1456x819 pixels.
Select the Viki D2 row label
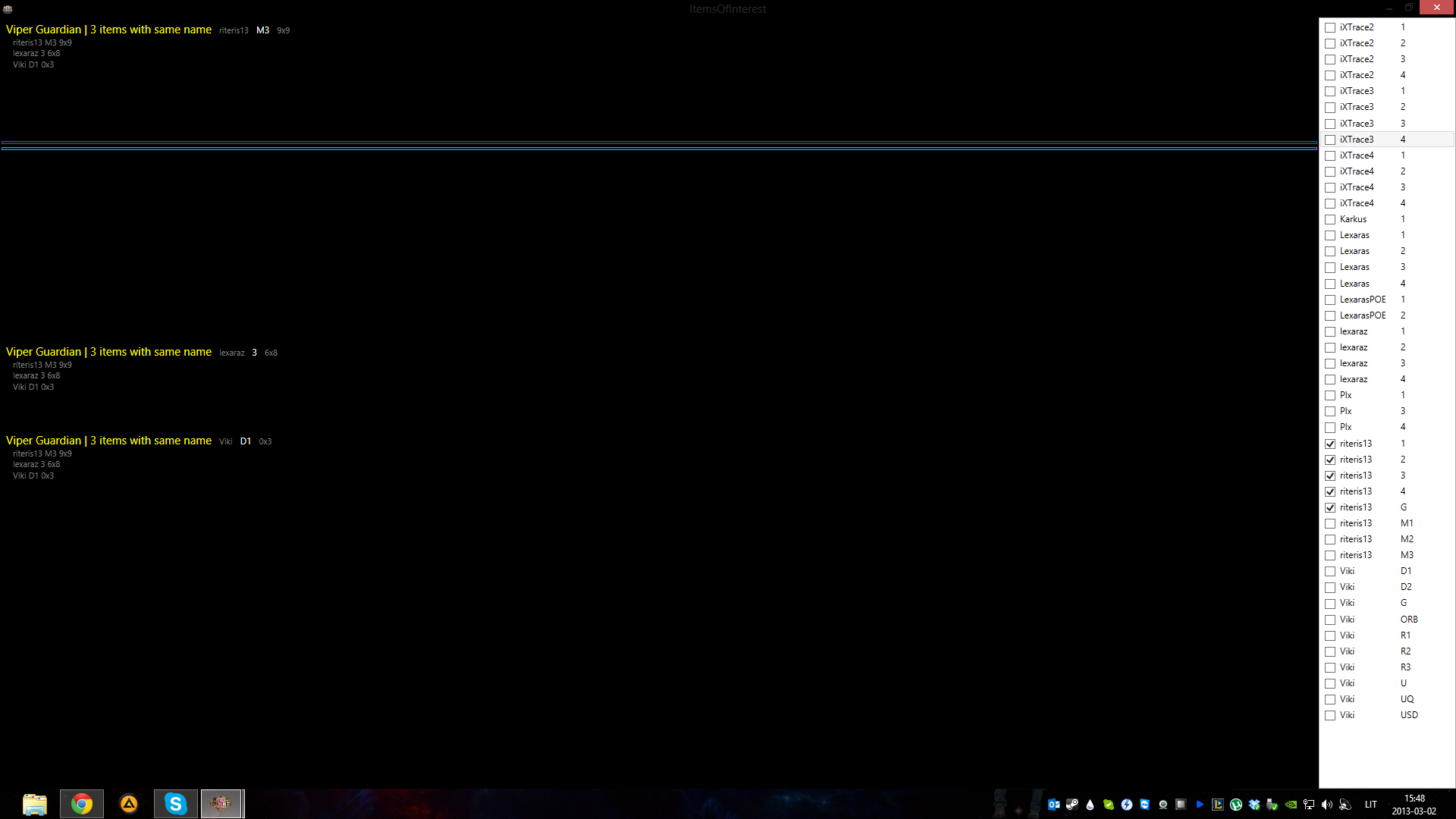tap(1347, 587)
